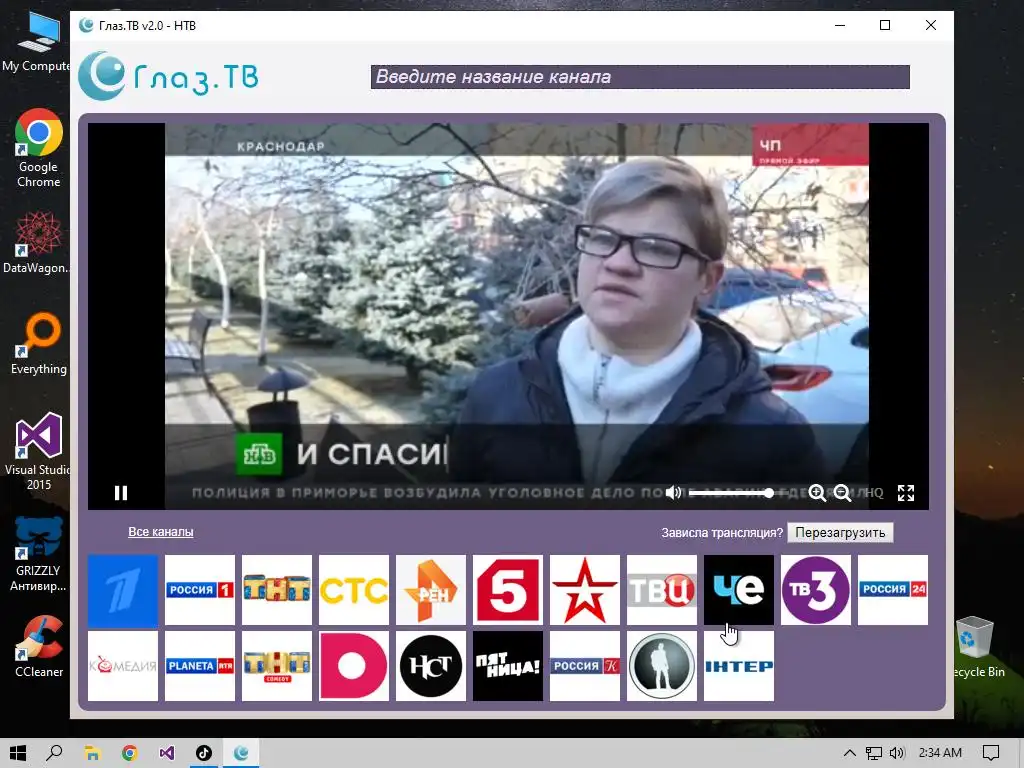
Task: Pause the video playback
Action: click(x=121, y=492)
